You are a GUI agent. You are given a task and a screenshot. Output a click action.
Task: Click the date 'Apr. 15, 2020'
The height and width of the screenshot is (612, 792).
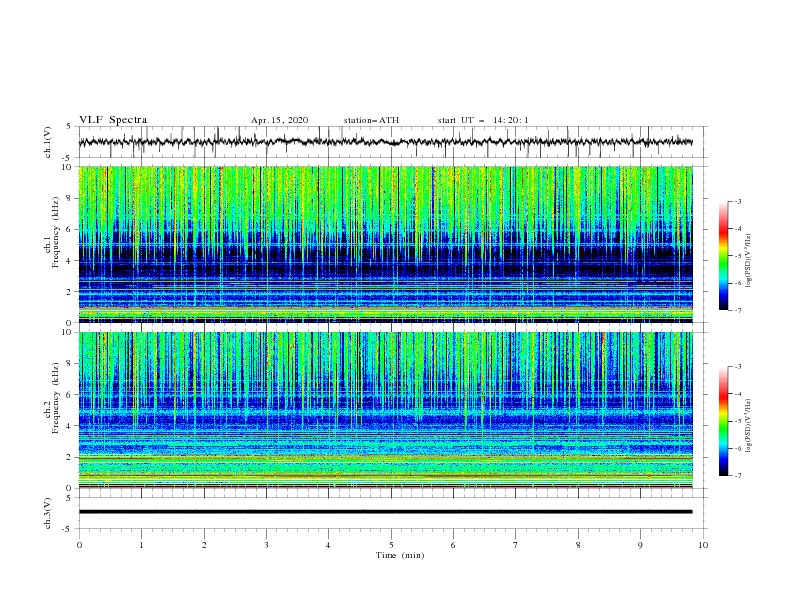[279, 120]
